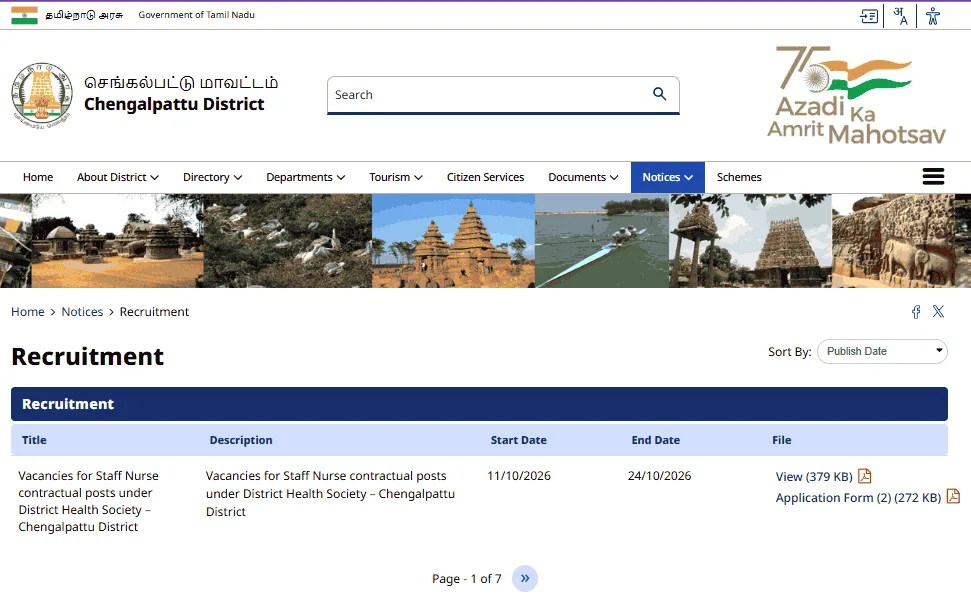Click the bird sanctuary pelicans banner image

click(x=287, y=240)
